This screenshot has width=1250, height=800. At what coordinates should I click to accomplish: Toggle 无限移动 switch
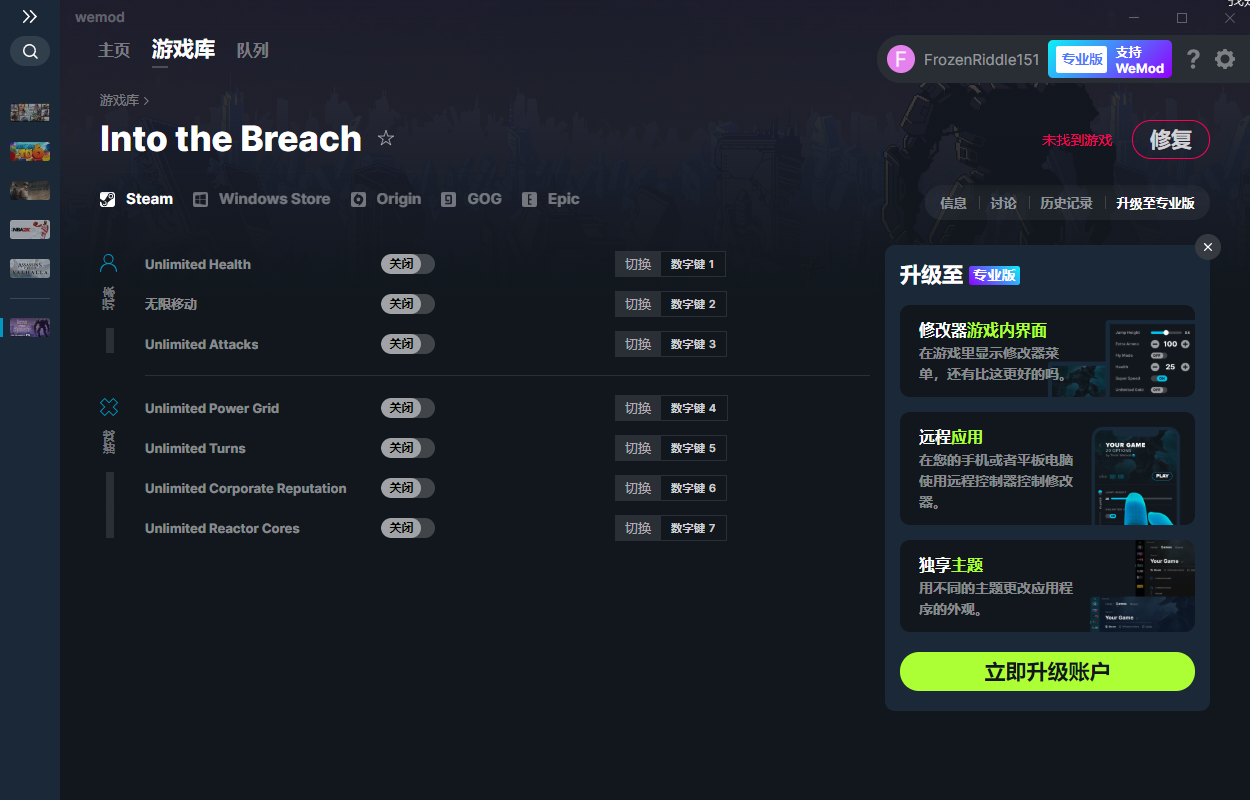[x=408, y=304]
